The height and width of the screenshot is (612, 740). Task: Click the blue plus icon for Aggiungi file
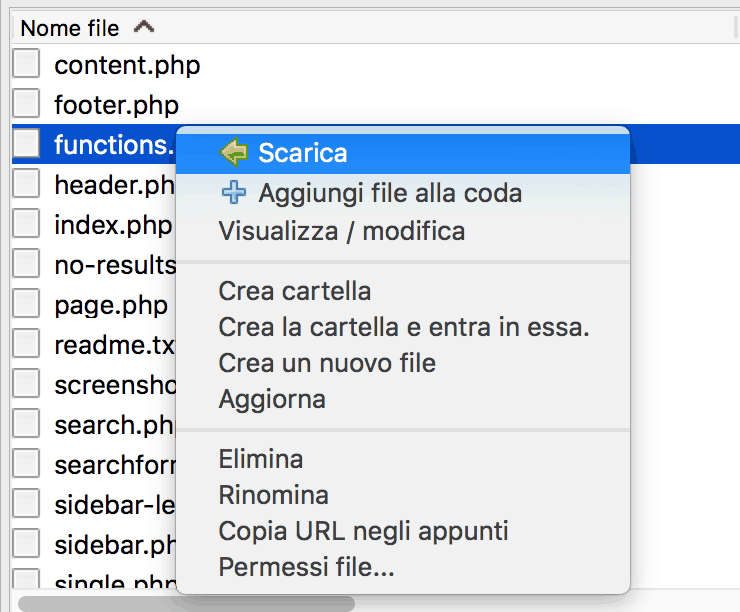(233, 193)
